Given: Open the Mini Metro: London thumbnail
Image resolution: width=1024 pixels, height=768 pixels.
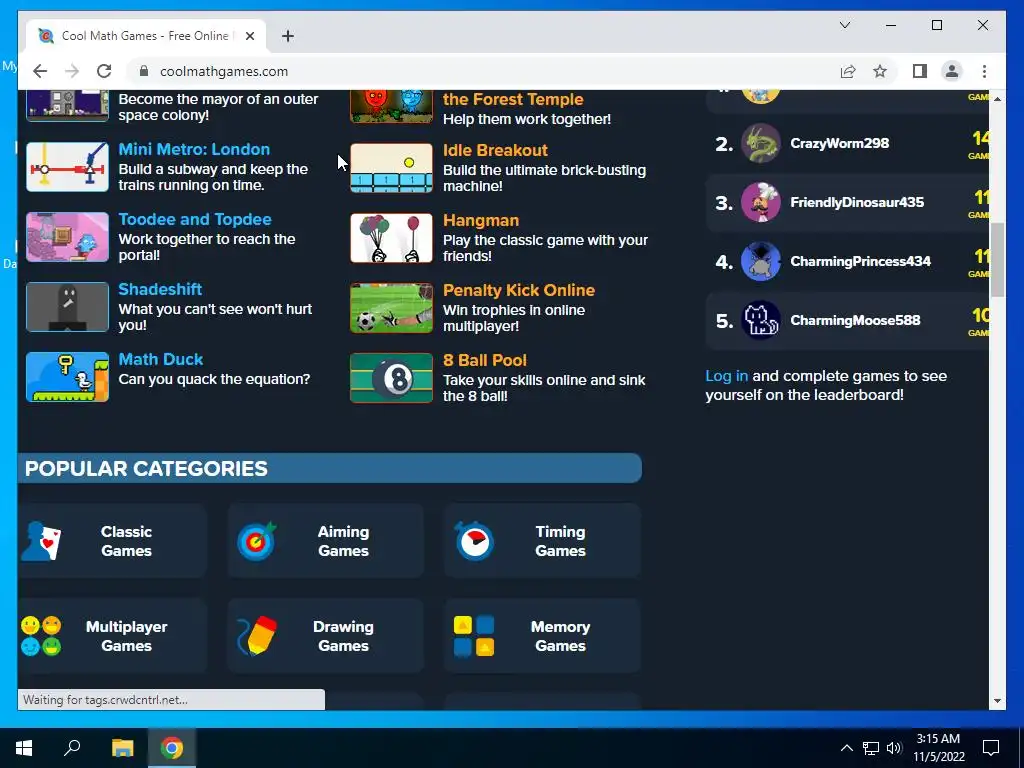Looking at the screenshot, I should tap(67, 167).
